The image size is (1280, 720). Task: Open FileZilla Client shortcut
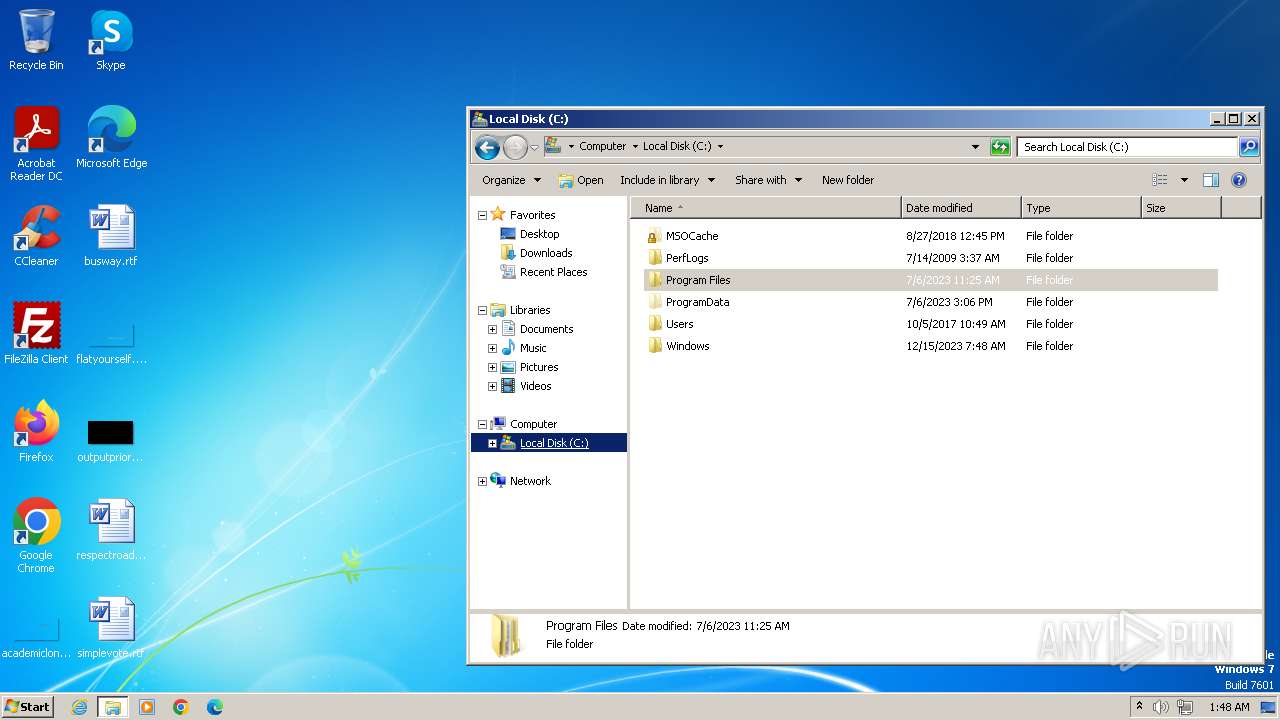36,334
